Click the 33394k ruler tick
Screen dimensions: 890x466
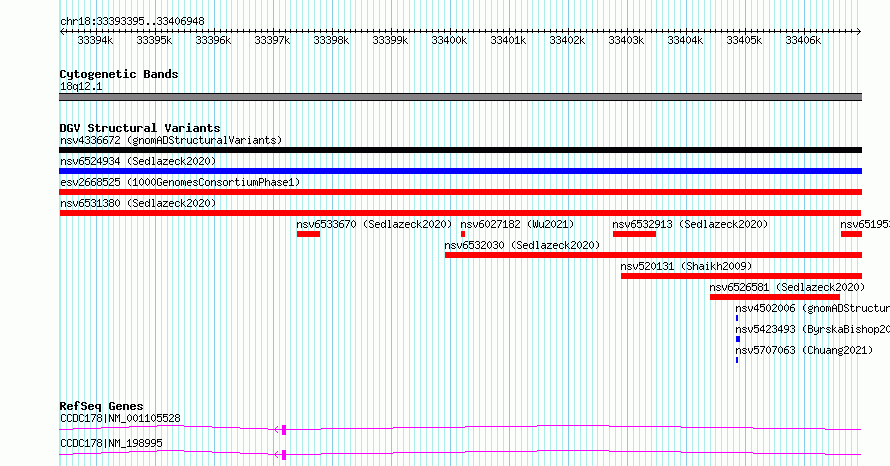pyautogui.click(x=95, y=40)
